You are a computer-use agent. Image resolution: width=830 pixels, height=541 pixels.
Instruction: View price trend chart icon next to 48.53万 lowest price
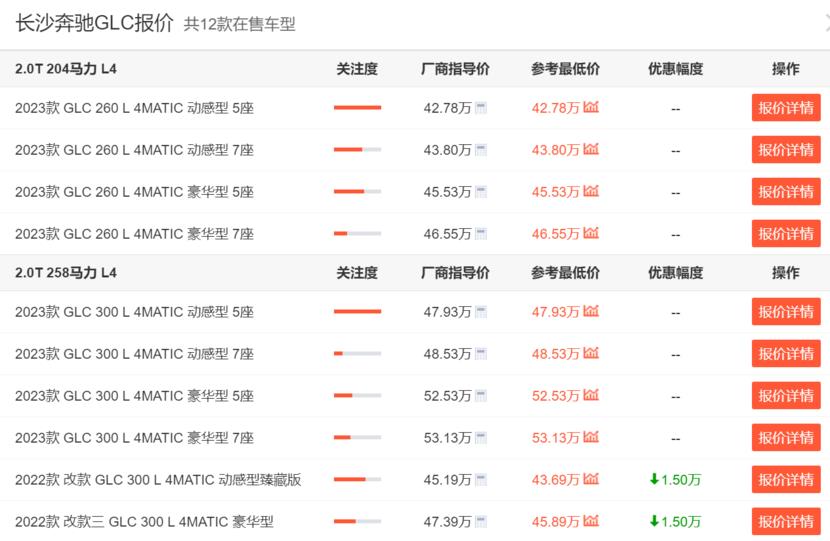[x=591, y=353]
